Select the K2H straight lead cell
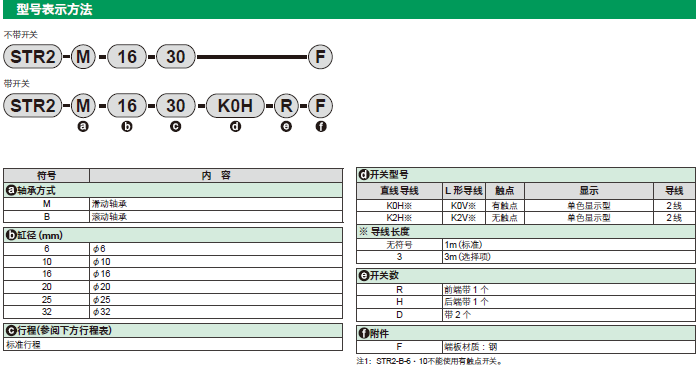The height and width of the screenshot is (369, 696). [x=399, y=218]
